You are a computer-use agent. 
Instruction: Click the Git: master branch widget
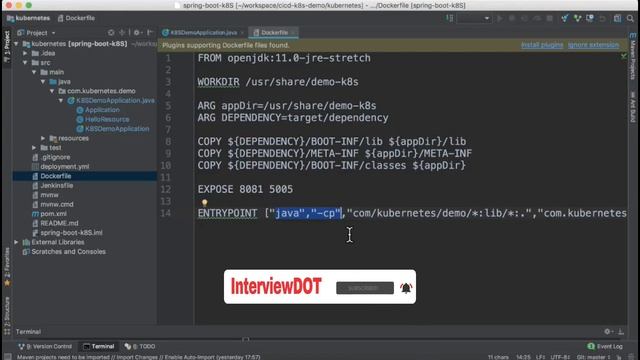[x=593, y=357]
